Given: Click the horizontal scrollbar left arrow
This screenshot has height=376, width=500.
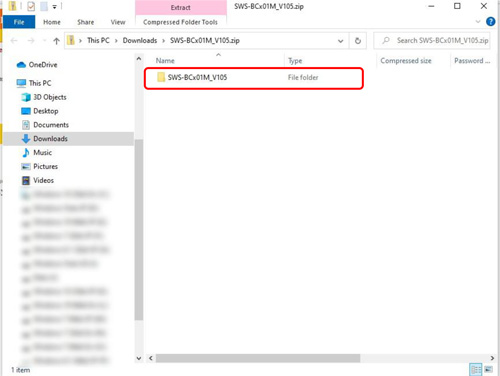Looking at the screenshot, I should [151, 358].
